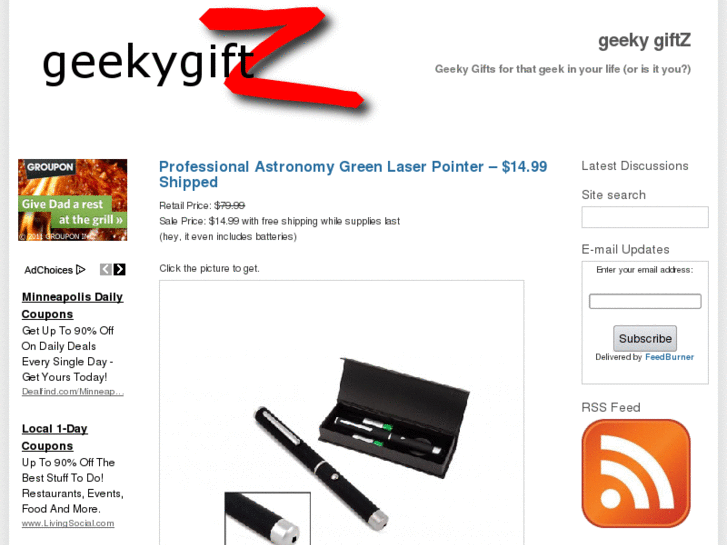Visit the Dealfind.com/Minneap... ad URL
727x545 pixels.
point(73,391)
